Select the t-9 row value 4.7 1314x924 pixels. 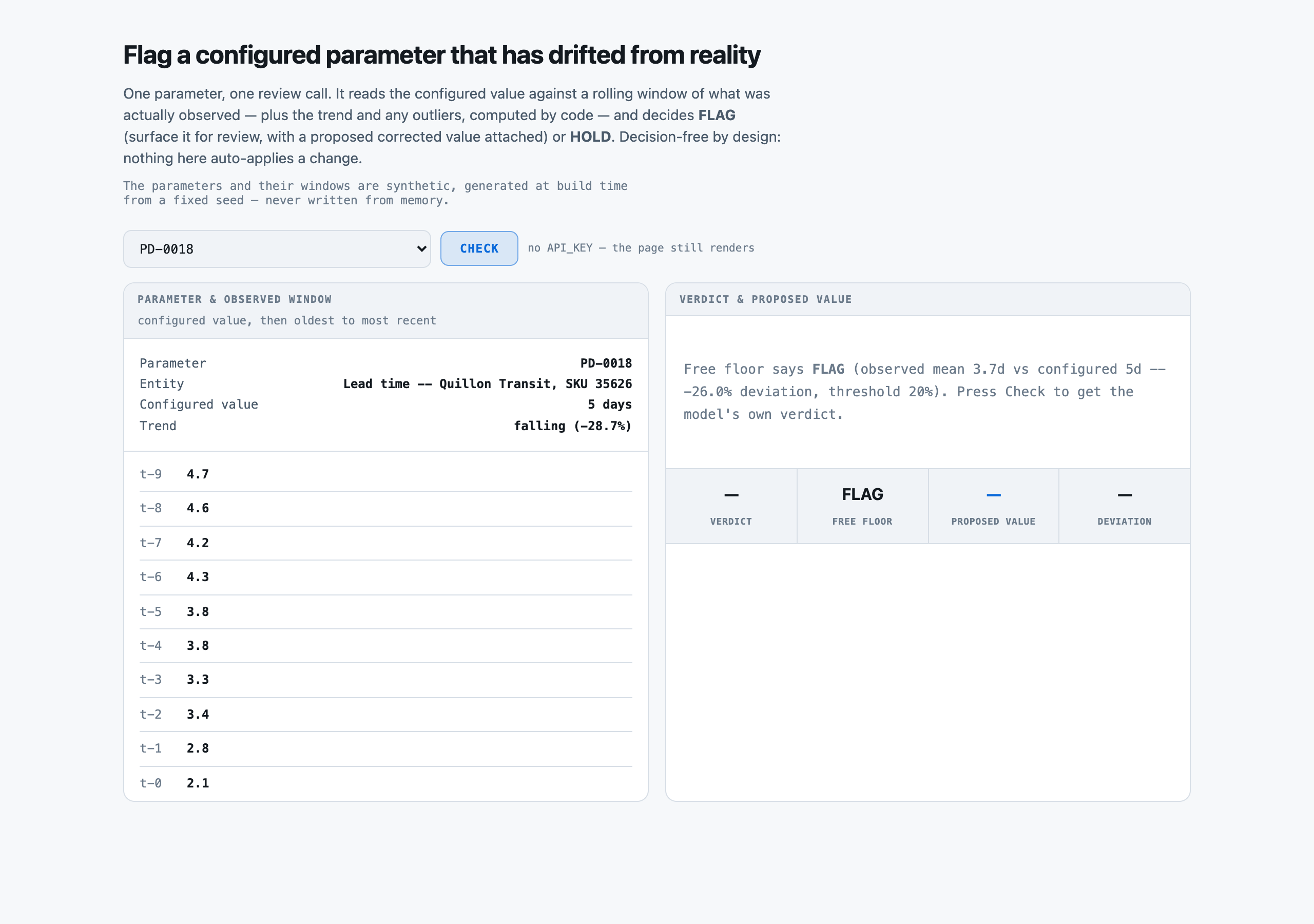click(x=198, y=474)
